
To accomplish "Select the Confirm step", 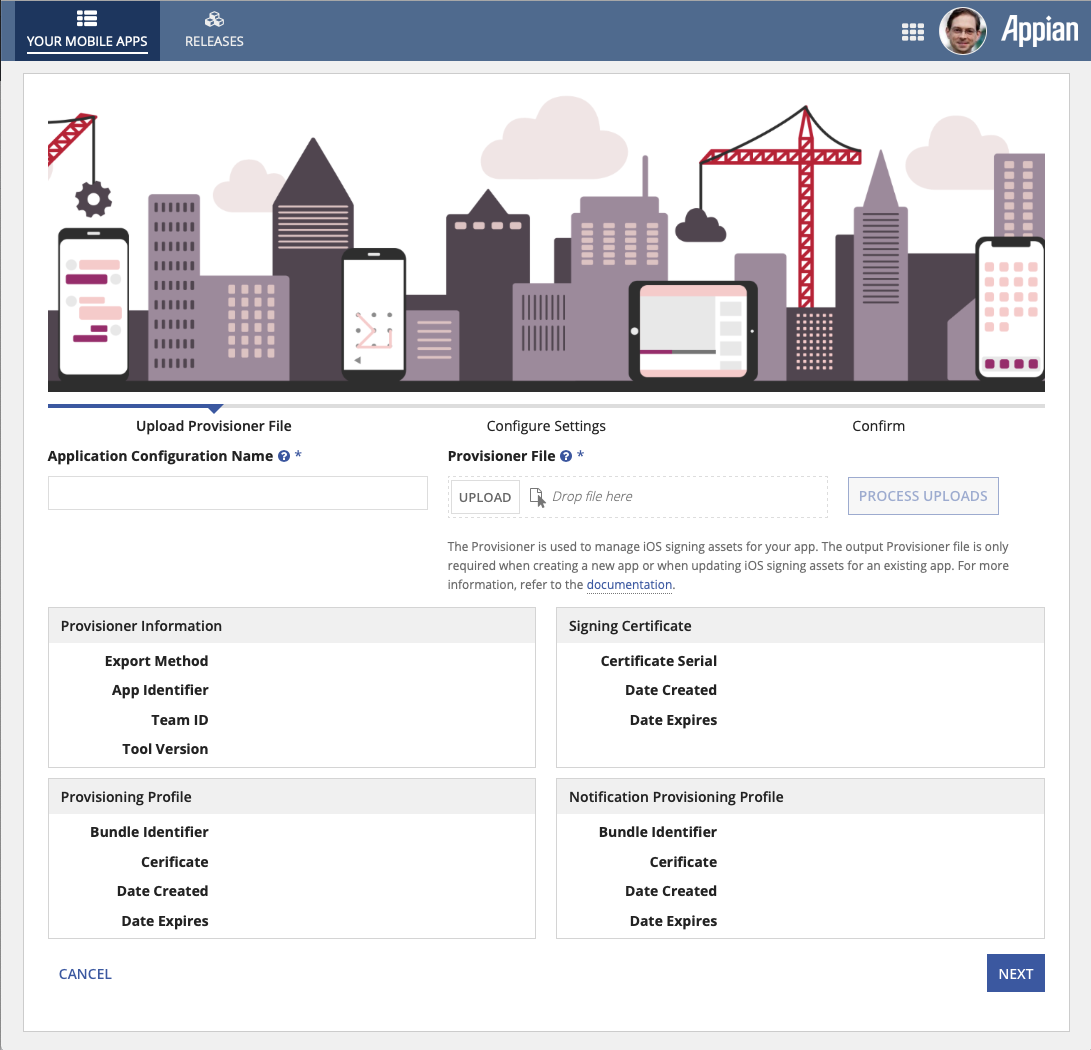I will click(878, 426).
